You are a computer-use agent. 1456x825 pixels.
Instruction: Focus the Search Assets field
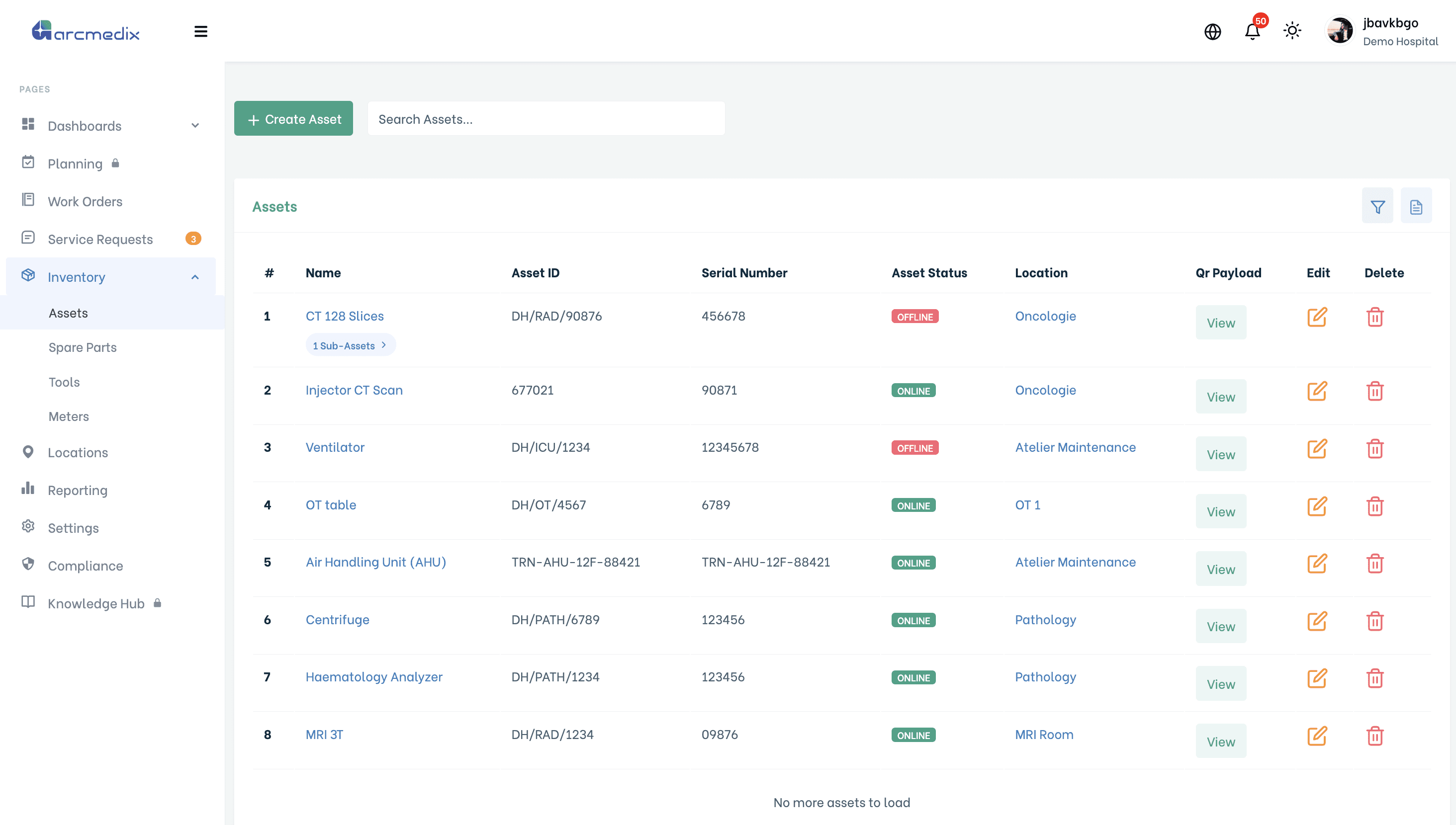point(546,118)
